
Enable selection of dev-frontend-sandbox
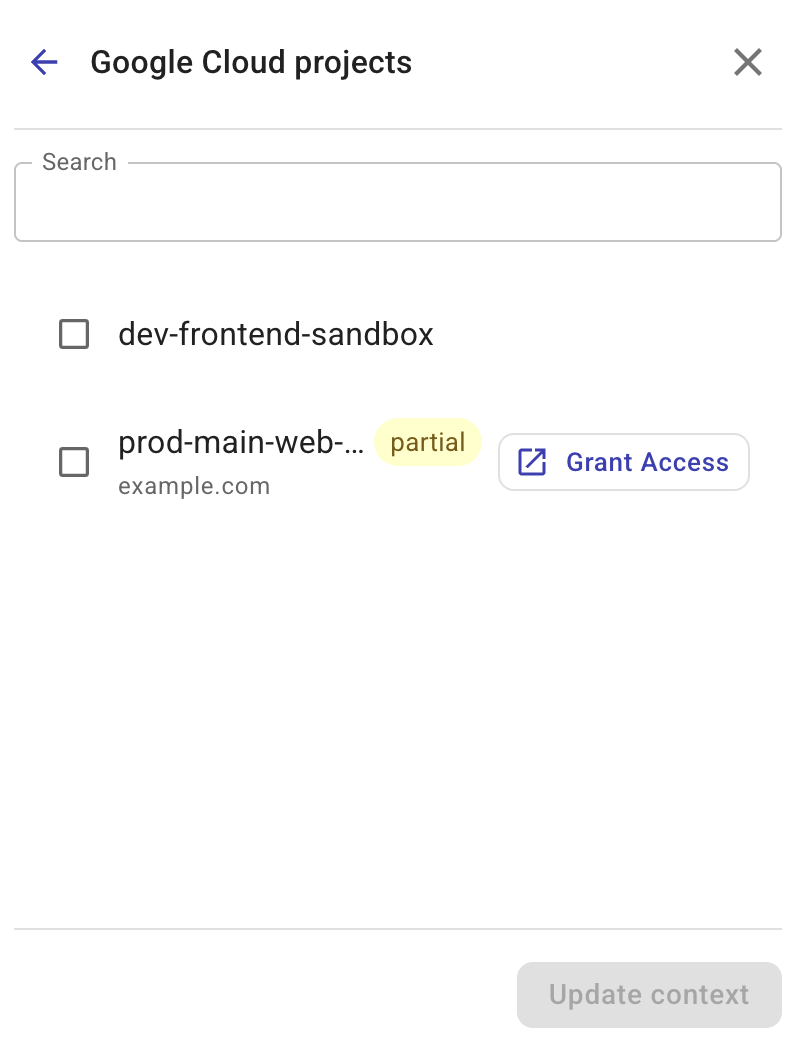[73, 334]
